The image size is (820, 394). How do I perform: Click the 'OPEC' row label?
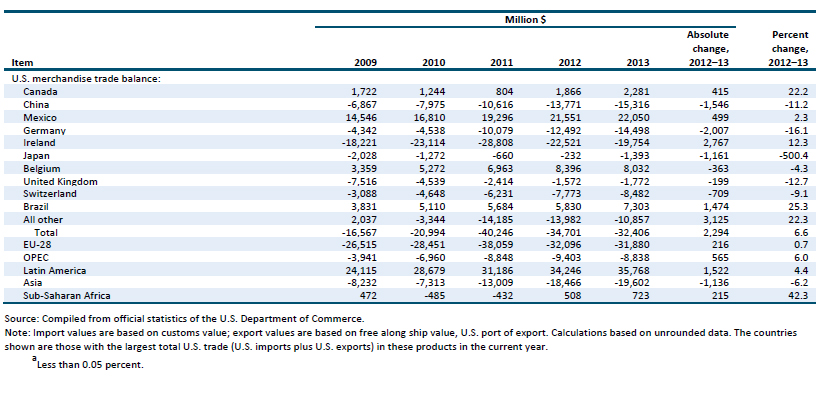click(x=35, y=258)
